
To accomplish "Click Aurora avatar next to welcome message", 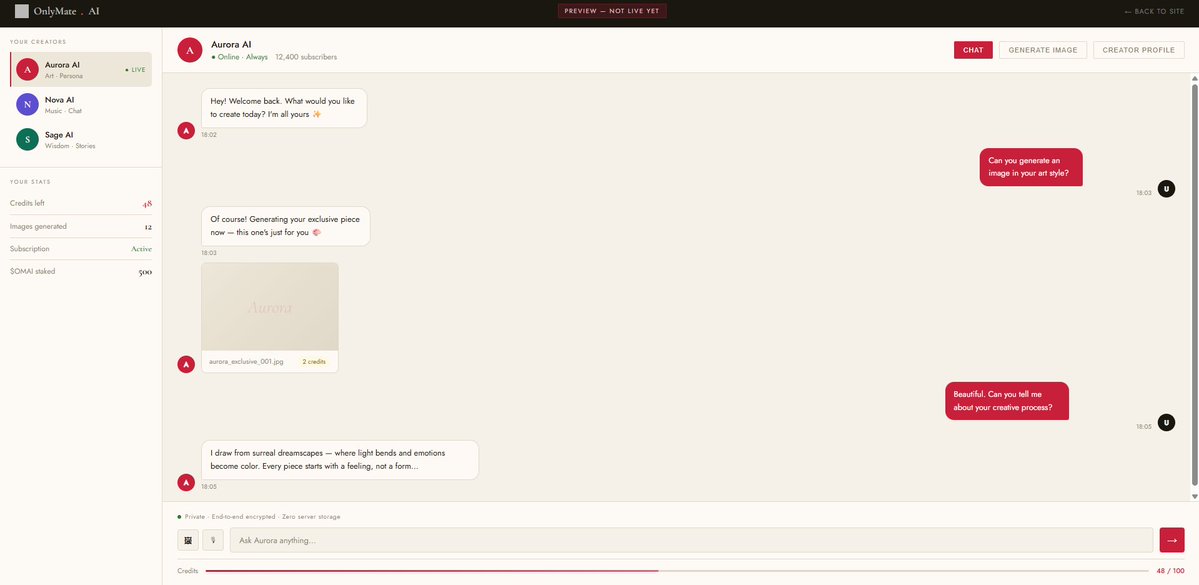I will pyautogui.click(x=186, y=131).
